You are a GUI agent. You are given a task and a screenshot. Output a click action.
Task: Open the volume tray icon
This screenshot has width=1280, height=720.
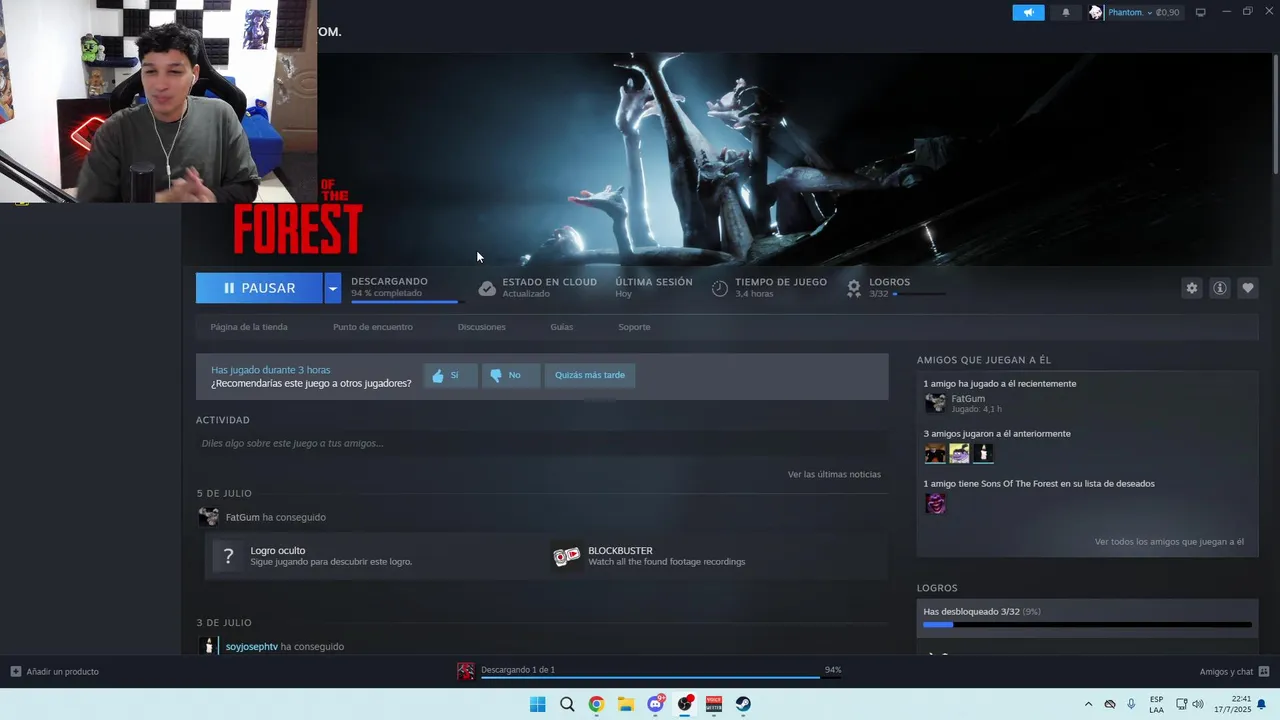(1198, 704)
